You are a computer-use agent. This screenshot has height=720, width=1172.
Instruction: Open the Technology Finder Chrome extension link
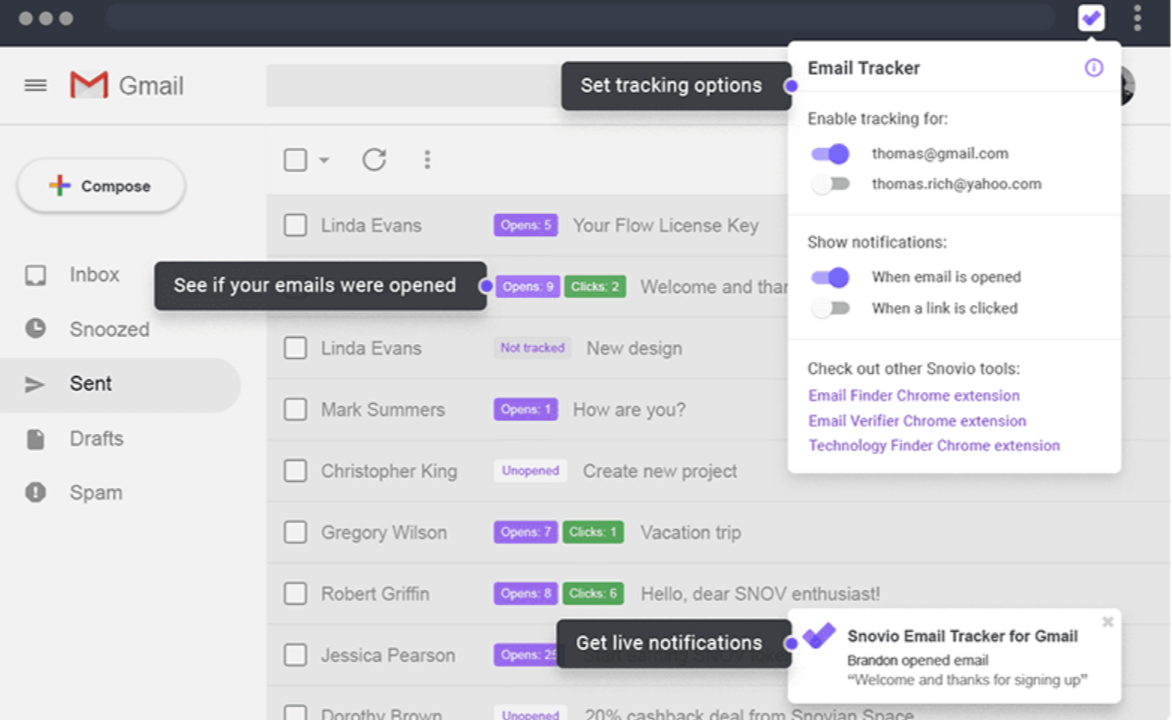pyautogui.click(x=934, y=446)
